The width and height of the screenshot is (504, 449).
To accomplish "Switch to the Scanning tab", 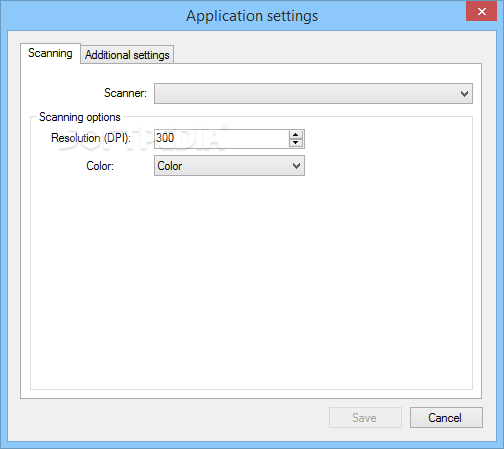I will point(50,53).
